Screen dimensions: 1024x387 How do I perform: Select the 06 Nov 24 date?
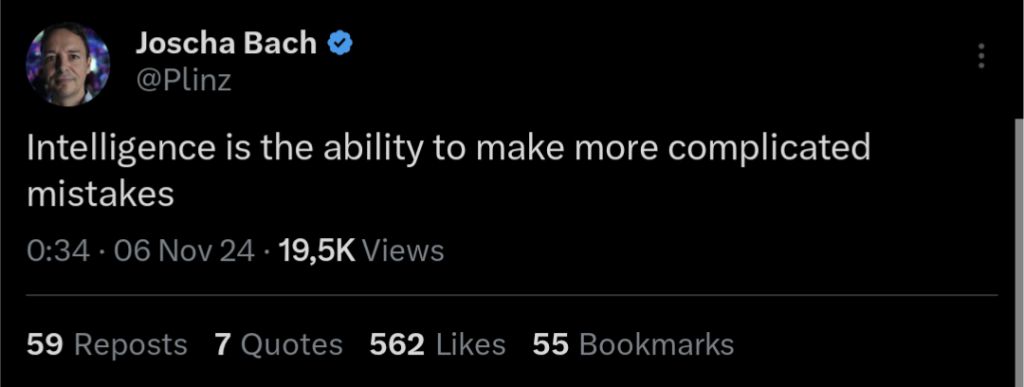tap(184, 251)
